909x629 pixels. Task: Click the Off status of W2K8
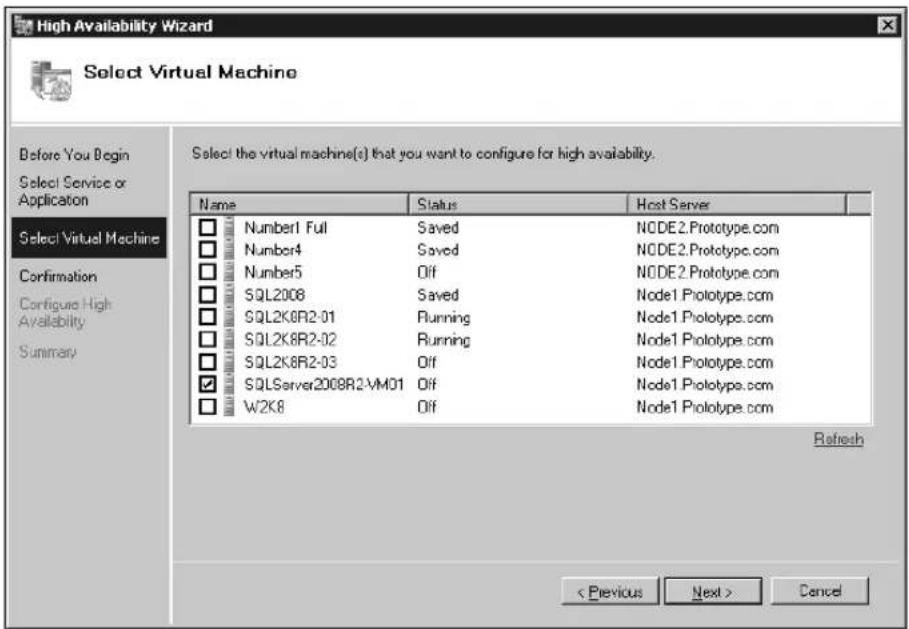[427, 407]
